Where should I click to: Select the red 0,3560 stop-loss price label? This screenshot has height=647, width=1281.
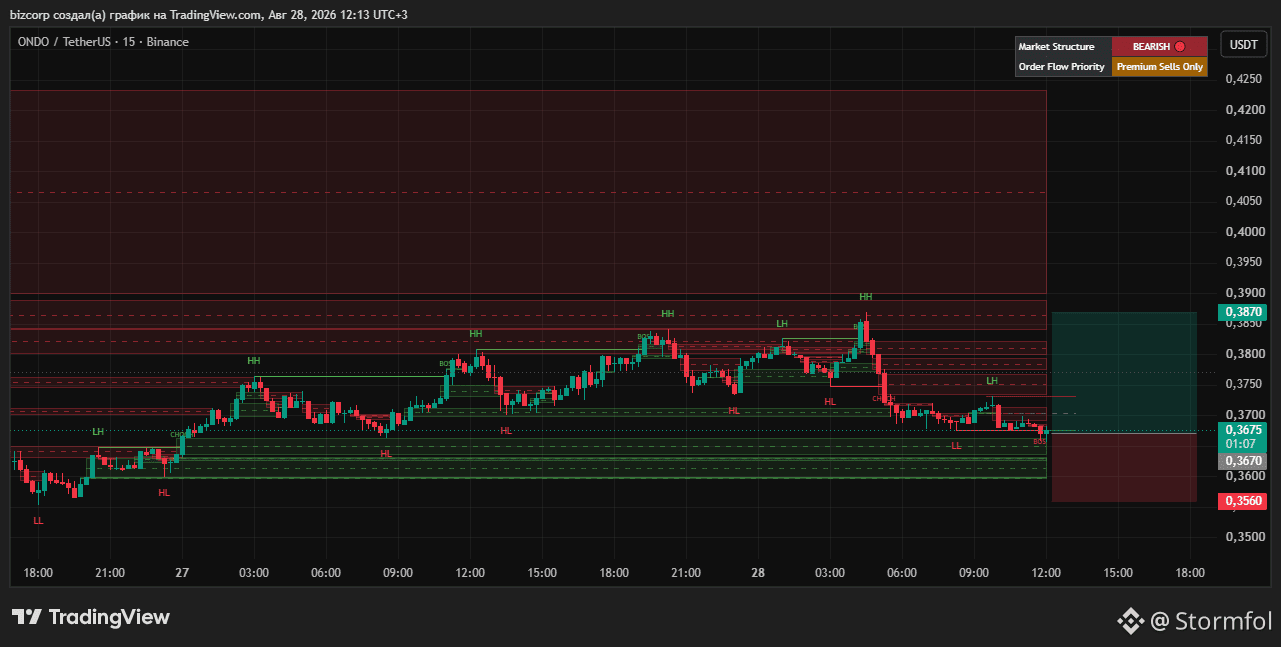point(1244,500)
